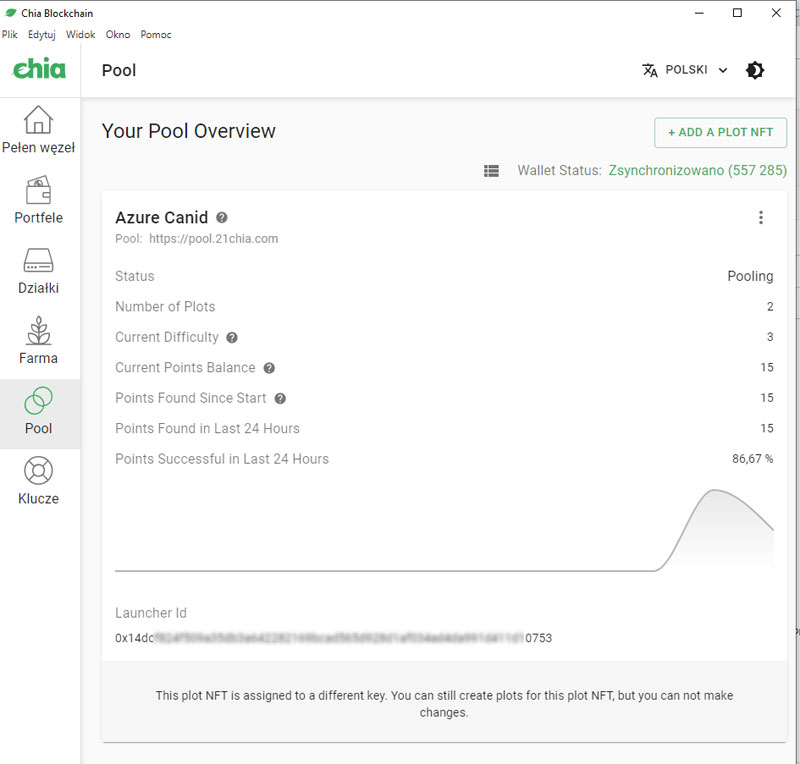Toggle dark mode with the theme switch

(x=755, y=70)
